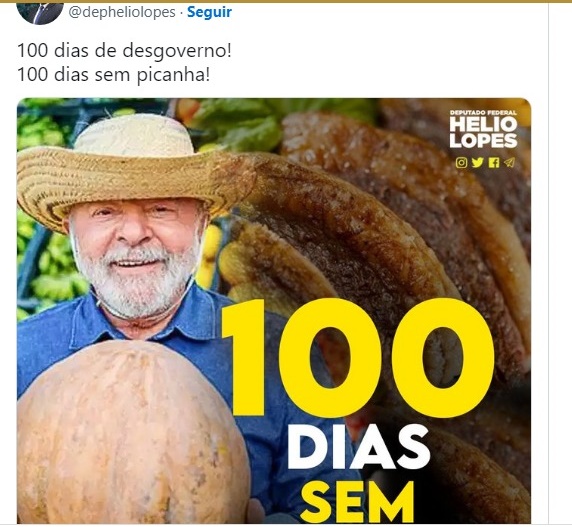This screenshot has height=527, width=572.
Task: Click the Deputado Federal caption
Action: coord(483,113)
